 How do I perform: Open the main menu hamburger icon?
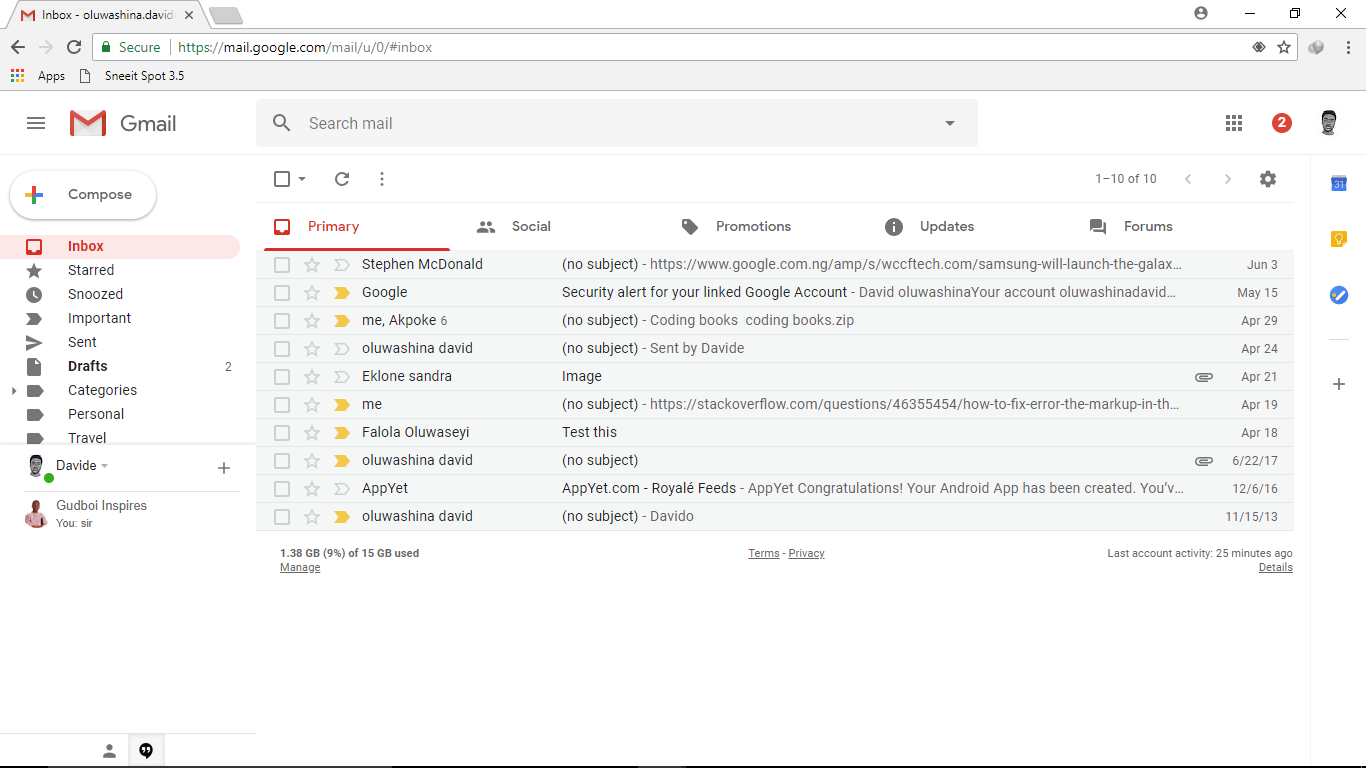coord(36,123)
